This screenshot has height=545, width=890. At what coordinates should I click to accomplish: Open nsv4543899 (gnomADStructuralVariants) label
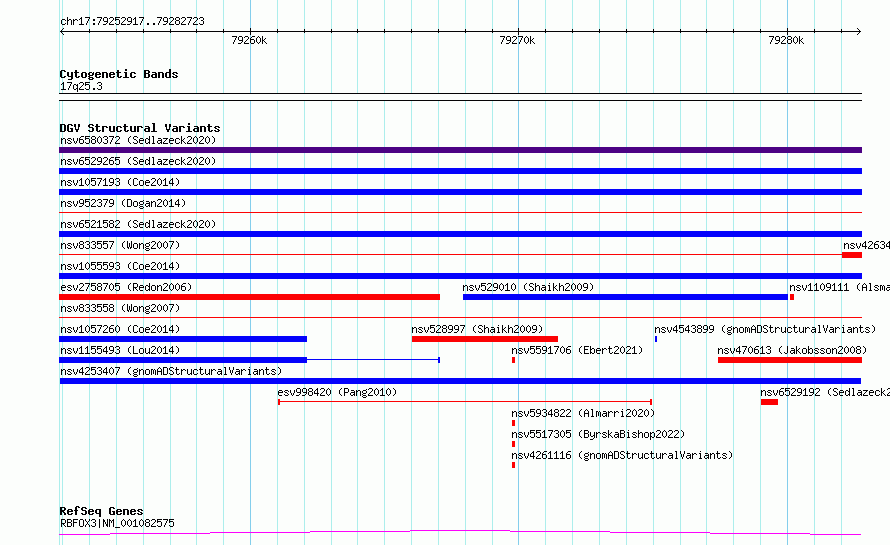pos(765,329)
